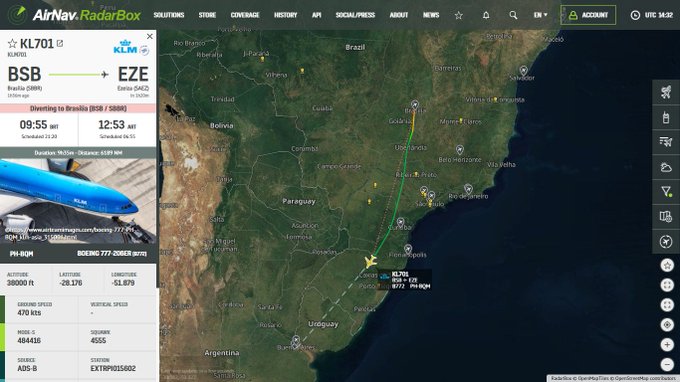
Task: Click the KLM Boeing 777 photo thumbnail
Action: [x=78, y=201]
